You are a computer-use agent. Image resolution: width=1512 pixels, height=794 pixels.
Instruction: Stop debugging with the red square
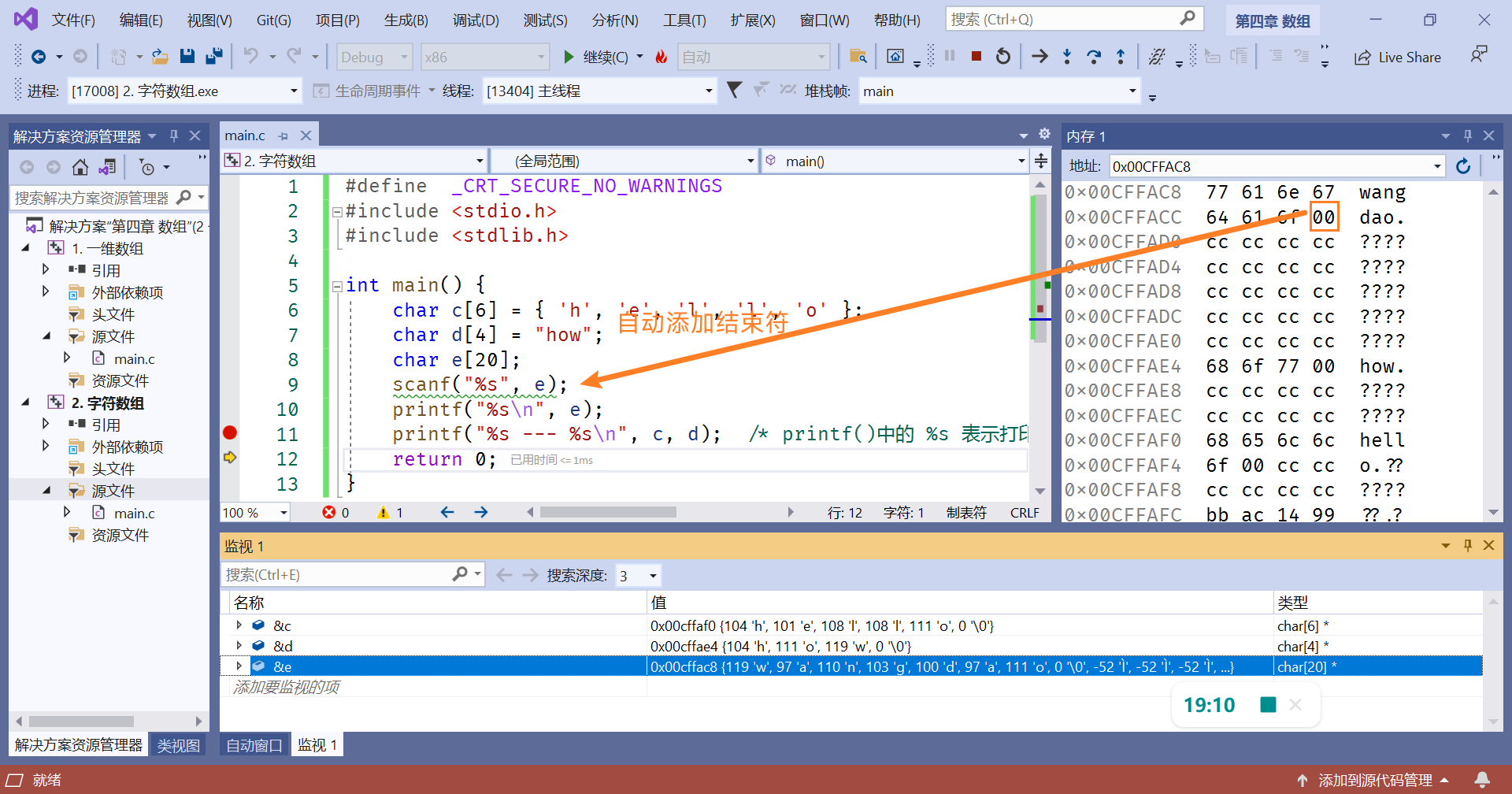pos(976,56)
